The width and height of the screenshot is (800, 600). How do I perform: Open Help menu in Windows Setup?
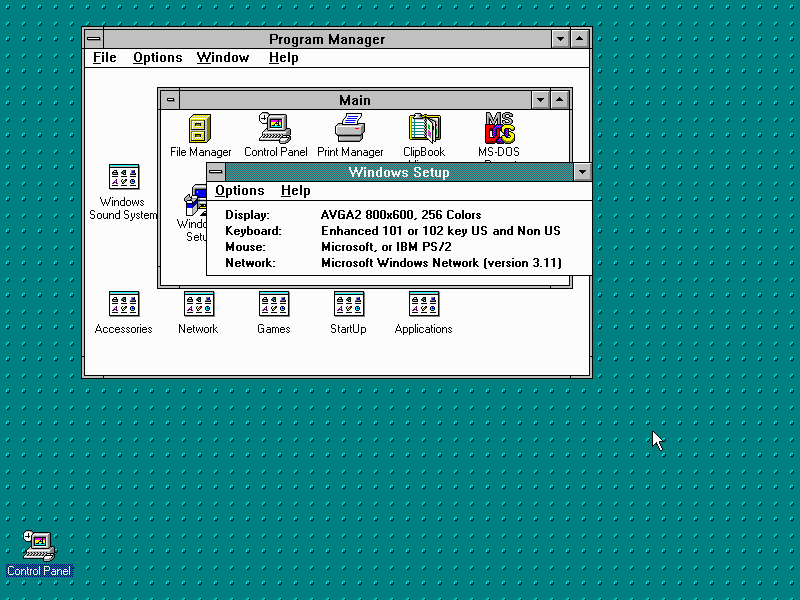(x=295, y=191)
